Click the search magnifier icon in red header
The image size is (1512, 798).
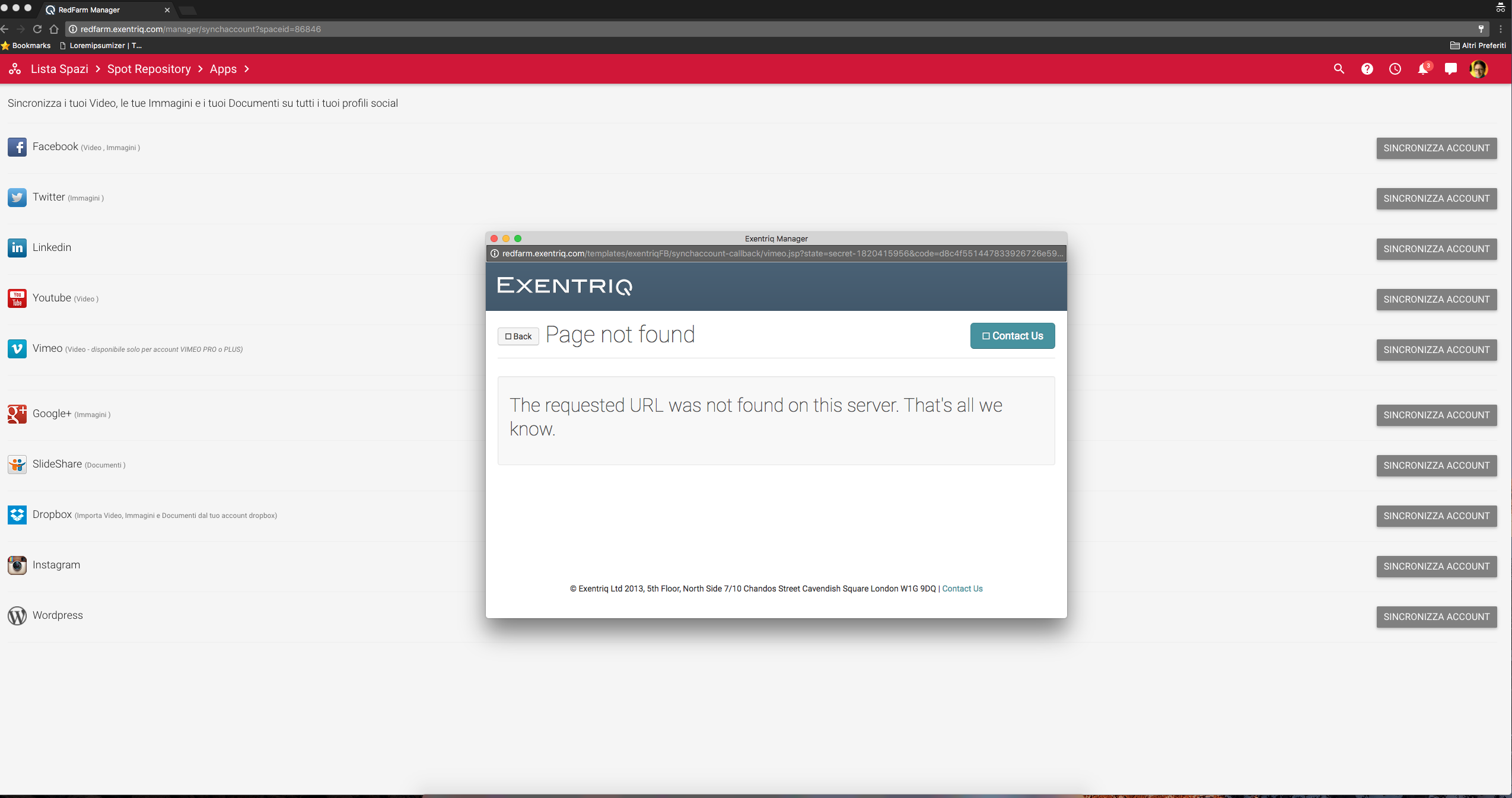click(1339, 69)
